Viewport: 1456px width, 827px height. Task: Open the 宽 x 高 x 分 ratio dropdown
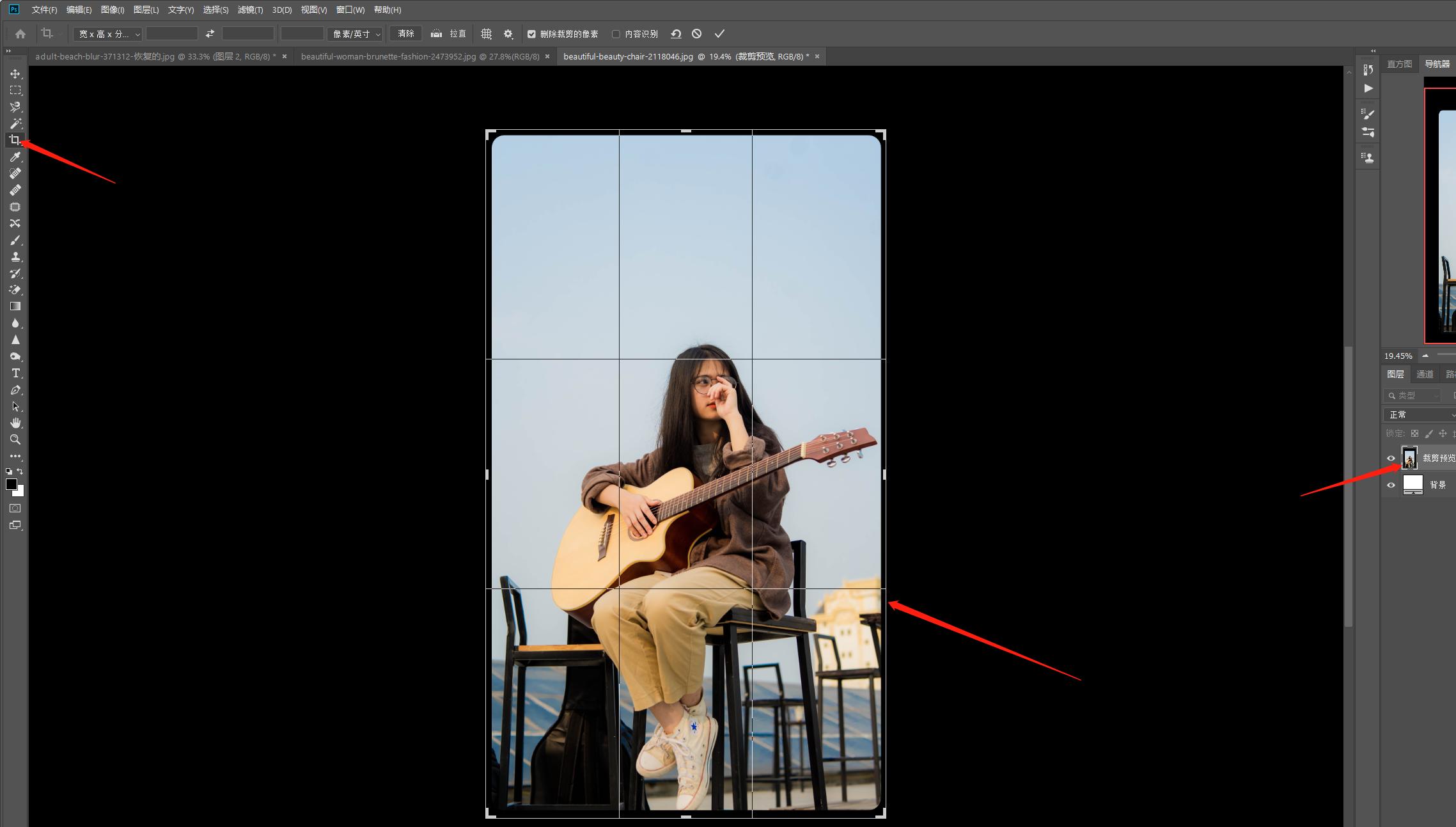click(x=107, y=34)
